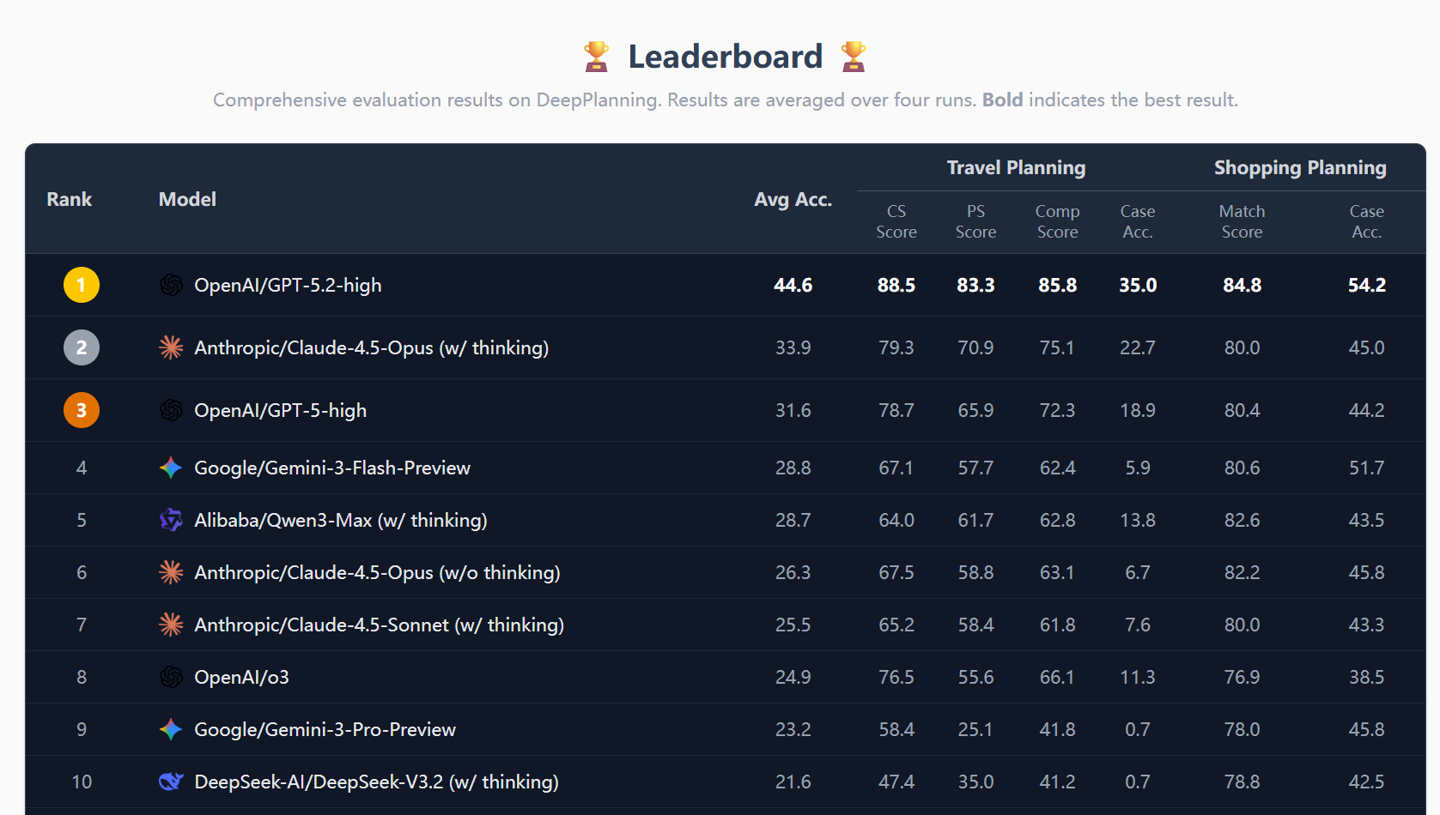Select the Travel Planning header group
Image resolution: width=1440 pixels, height=815 pixels.
1016,168
